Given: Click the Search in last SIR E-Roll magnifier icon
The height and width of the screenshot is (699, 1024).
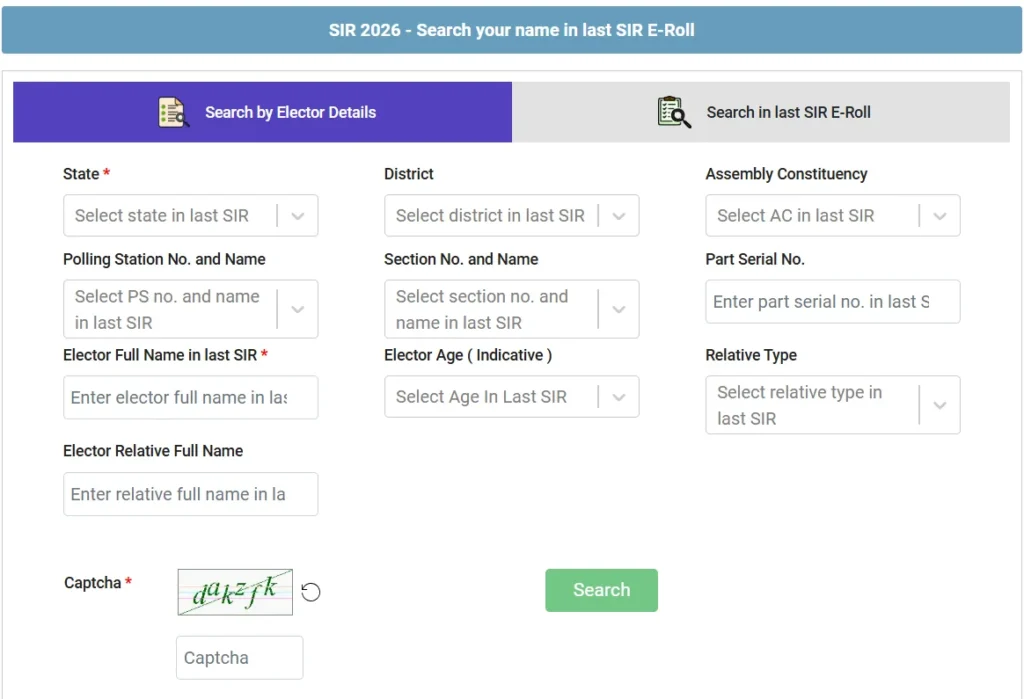Looking at the screenshot, I should 674,112.
